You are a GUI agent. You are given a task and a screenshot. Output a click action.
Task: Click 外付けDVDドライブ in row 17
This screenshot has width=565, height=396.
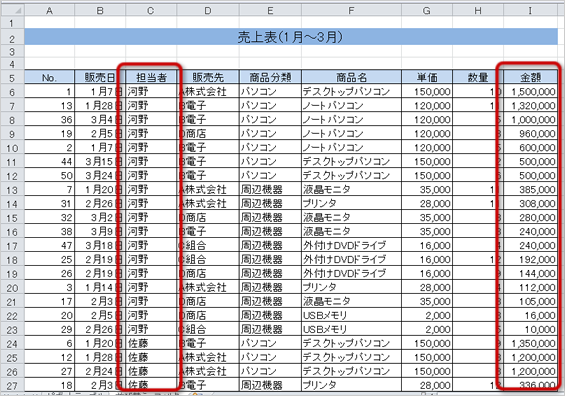tap(351, 245)
